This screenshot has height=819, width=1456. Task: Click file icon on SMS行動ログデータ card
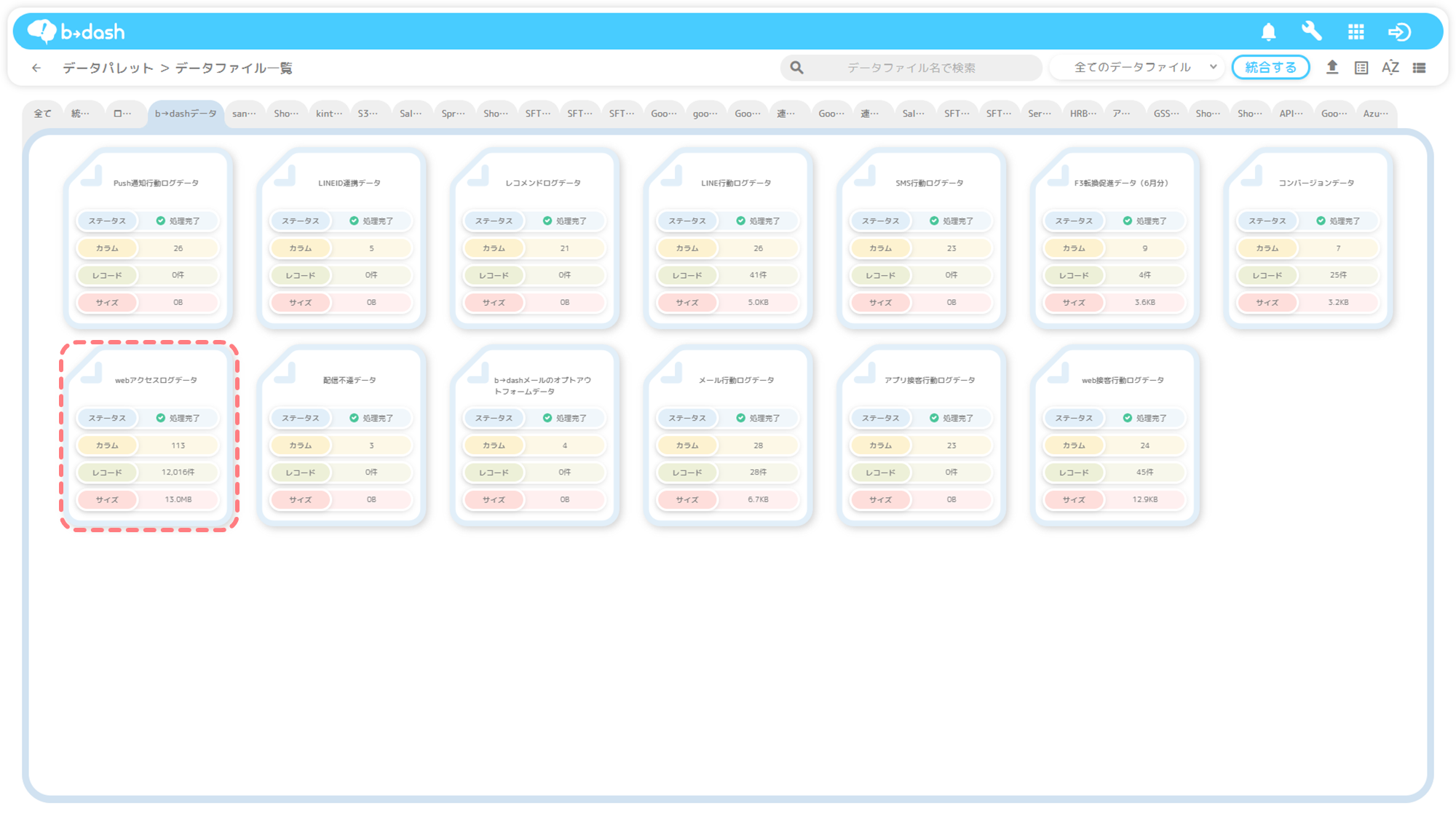coord(865,175)
